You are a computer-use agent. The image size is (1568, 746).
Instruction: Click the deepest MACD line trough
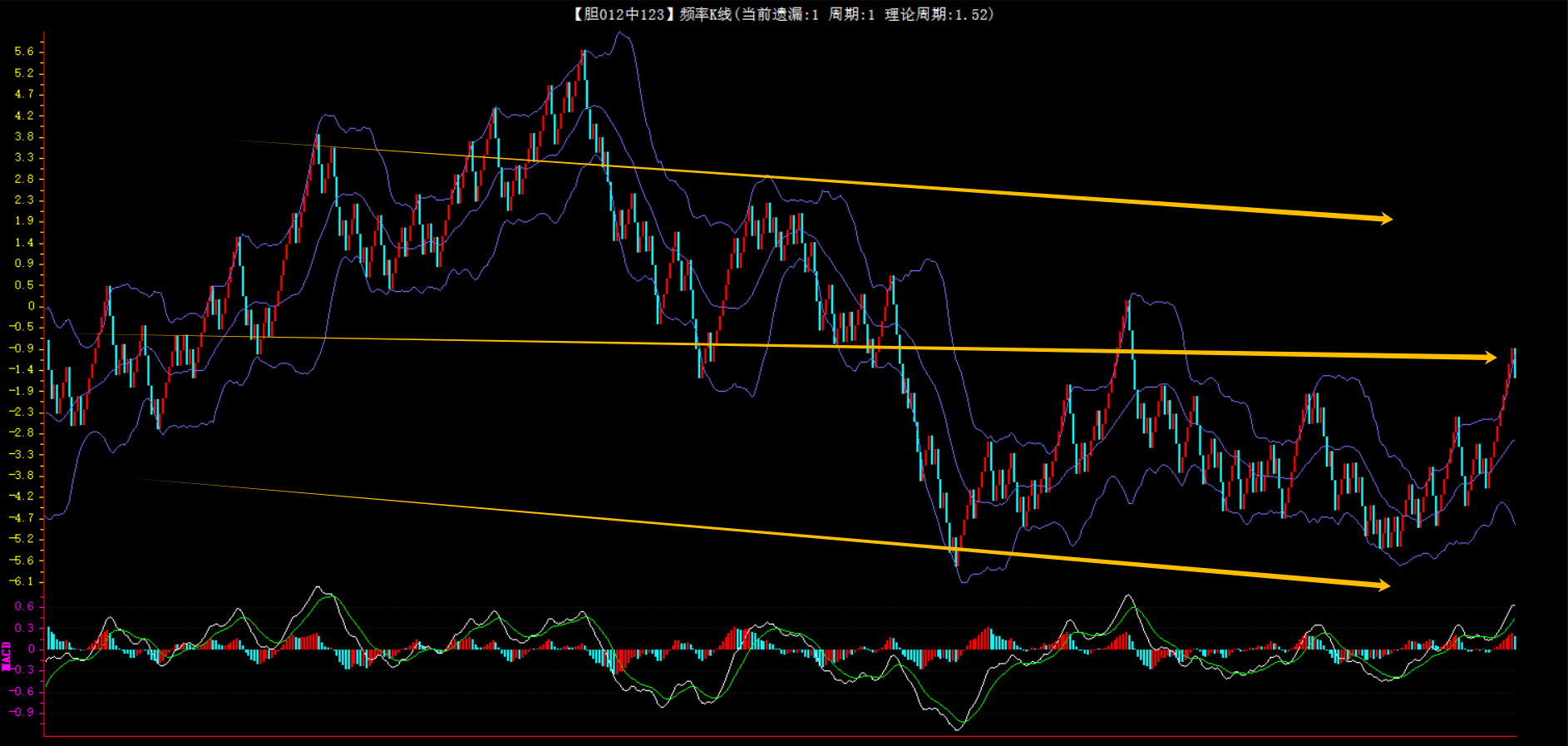click(x=958, y=729)
